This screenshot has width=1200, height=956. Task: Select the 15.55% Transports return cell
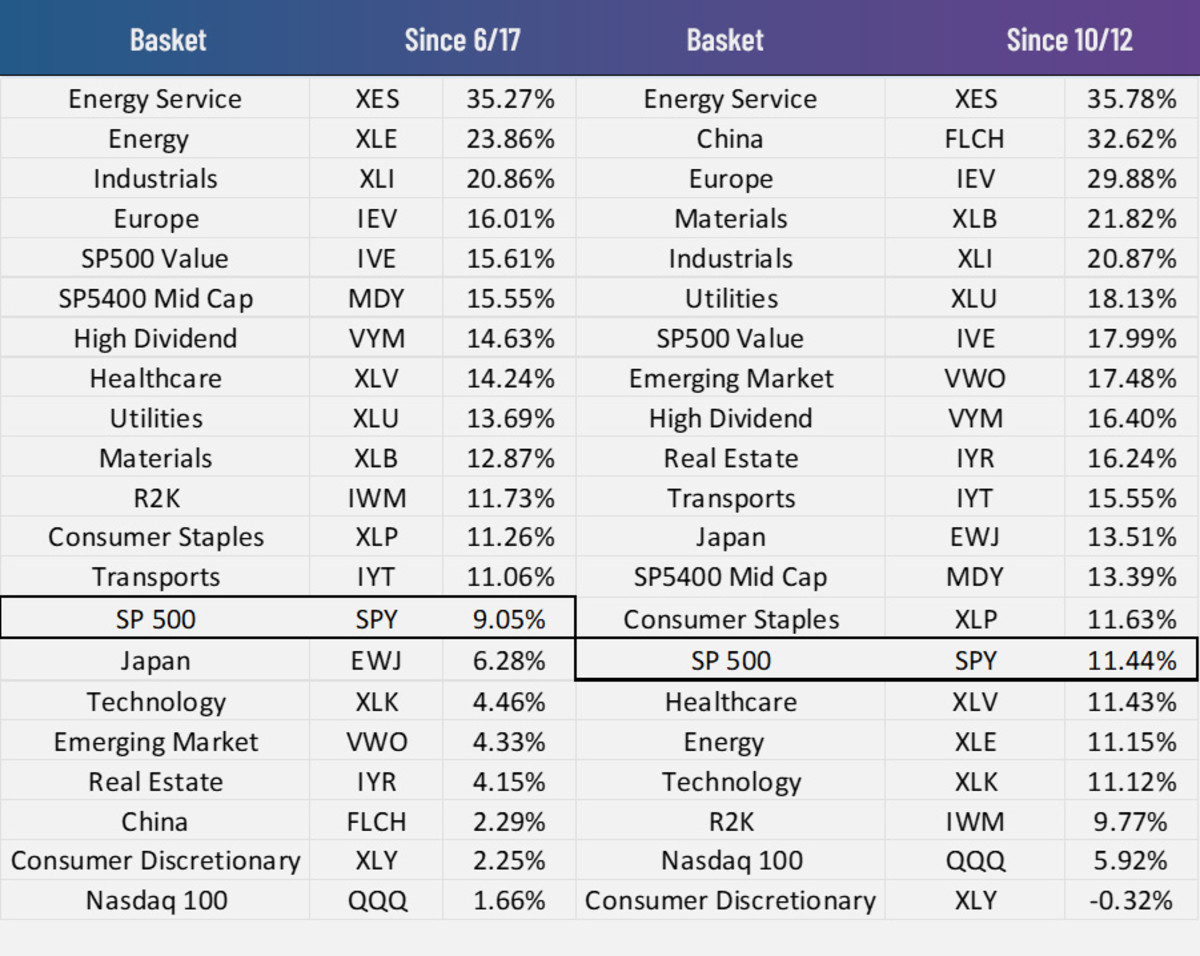(x=1132, y=499)
